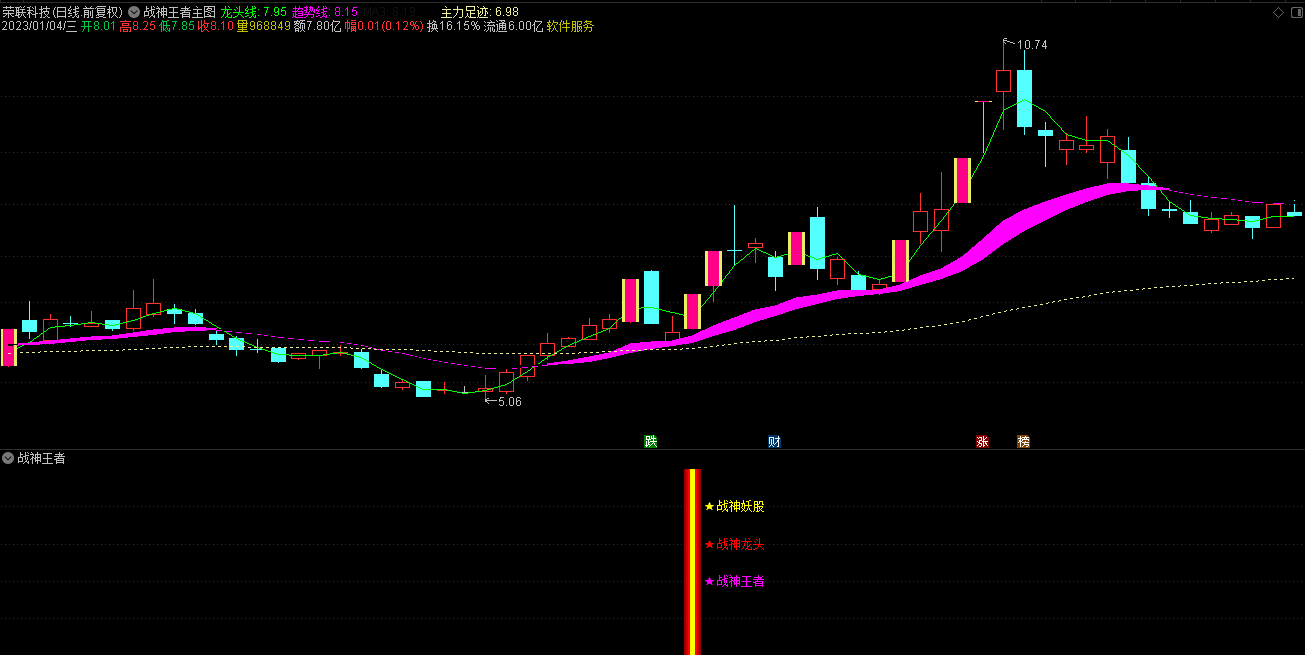Open the 软件服务 industry sector link

570,26
